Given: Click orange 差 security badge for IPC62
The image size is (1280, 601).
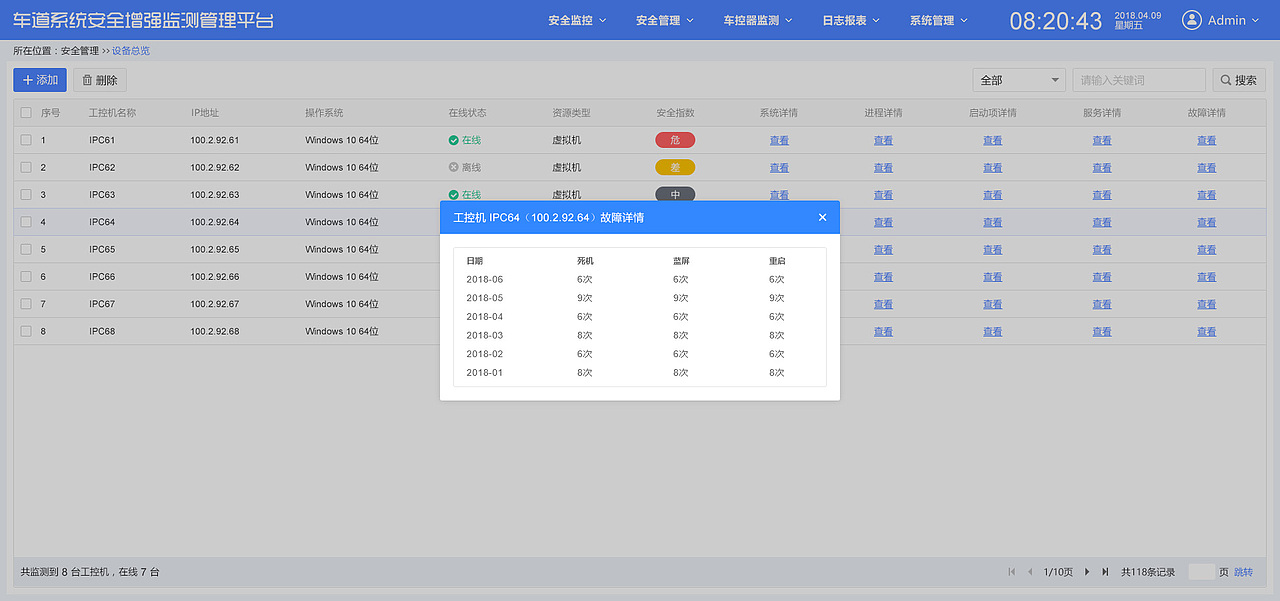Looking at the screenshot, I should click(x=675, y=167).
